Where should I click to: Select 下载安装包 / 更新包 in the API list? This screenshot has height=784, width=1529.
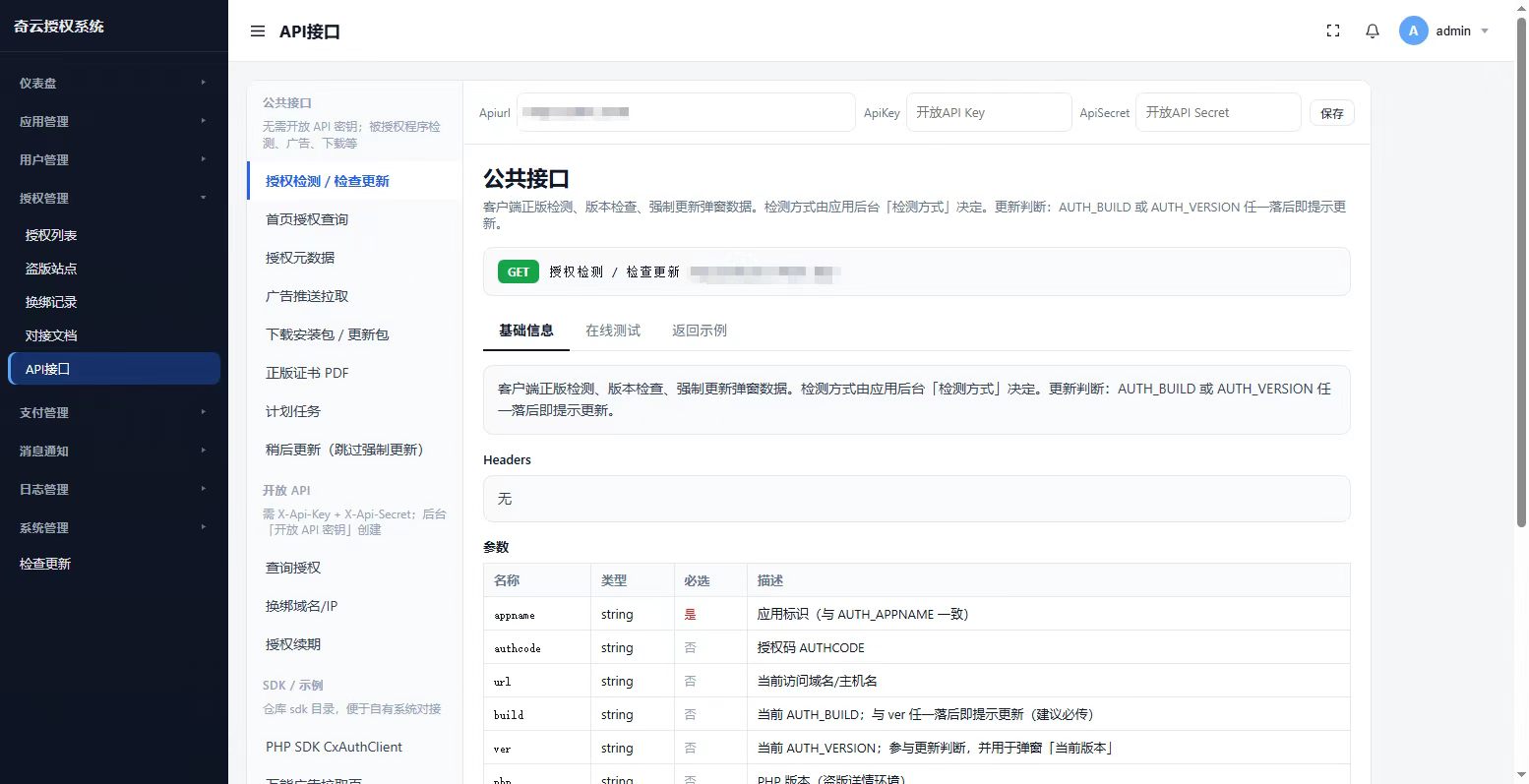pos(354,334)
